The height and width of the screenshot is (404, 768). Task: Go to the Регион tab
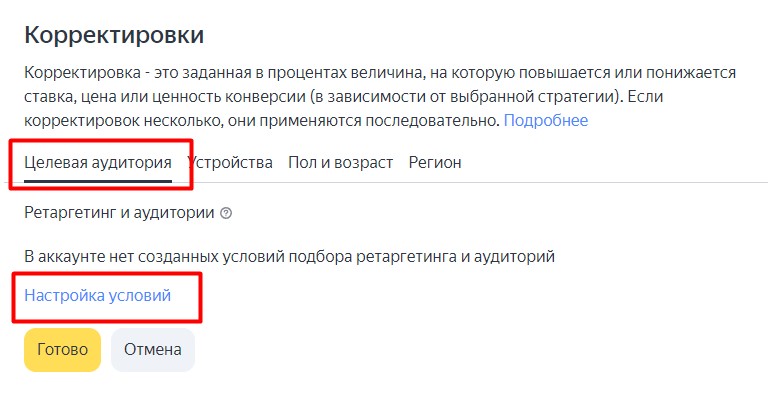435,162
